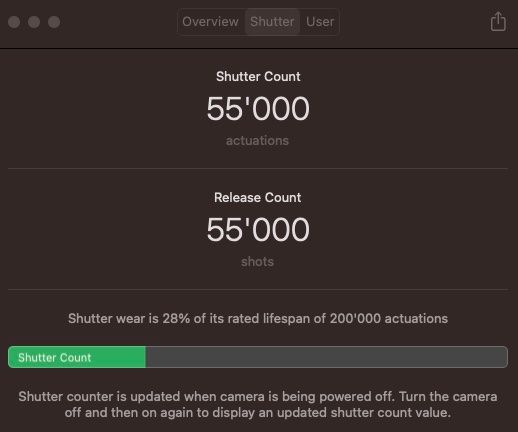Click the green Shutter Count progress bar
Screen dimensions: 518x432
pos(77,357)
